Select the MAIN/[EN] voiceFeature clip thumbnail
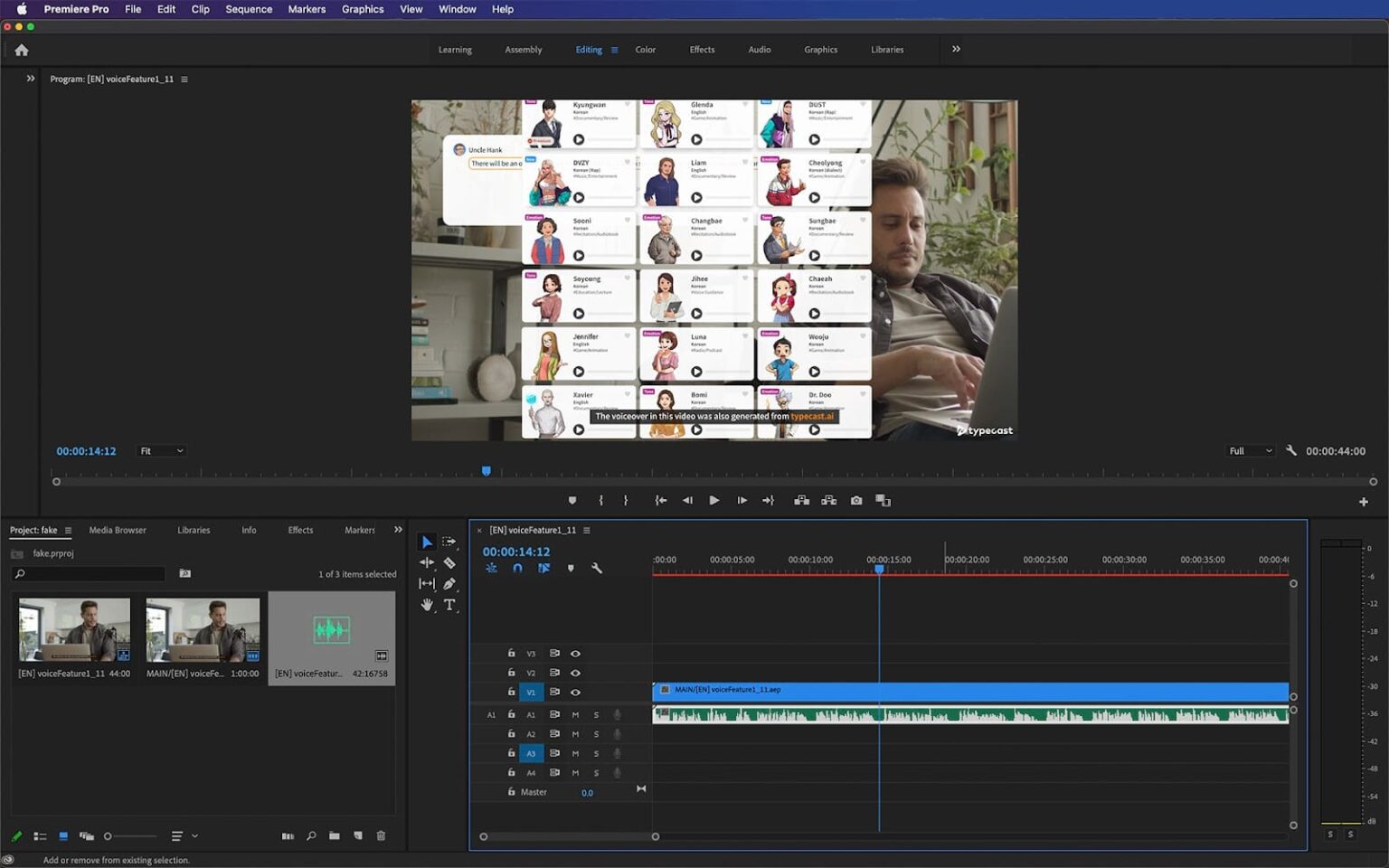The height and width of the screenshot is (868, 1389). coord(203,628)
